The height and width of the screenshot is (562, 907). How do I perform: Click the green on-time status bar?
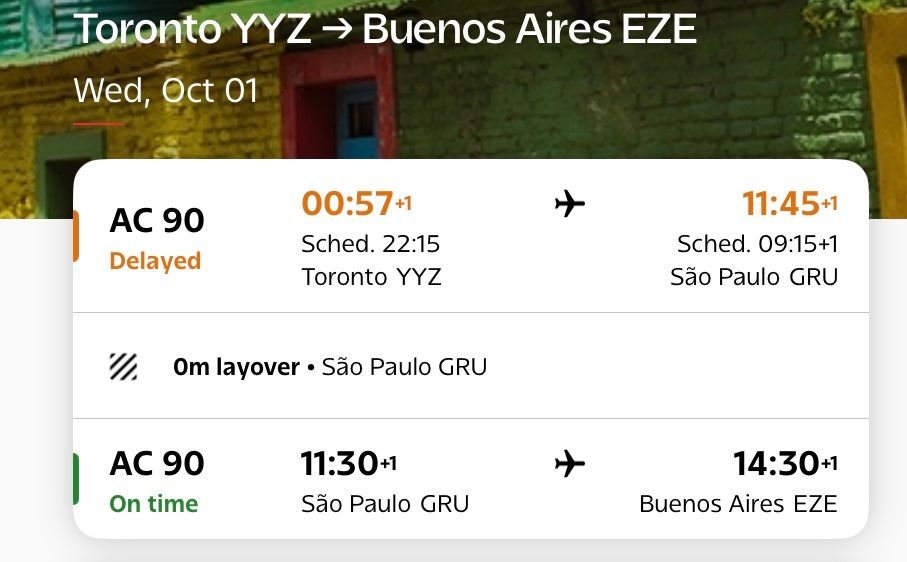76,479
